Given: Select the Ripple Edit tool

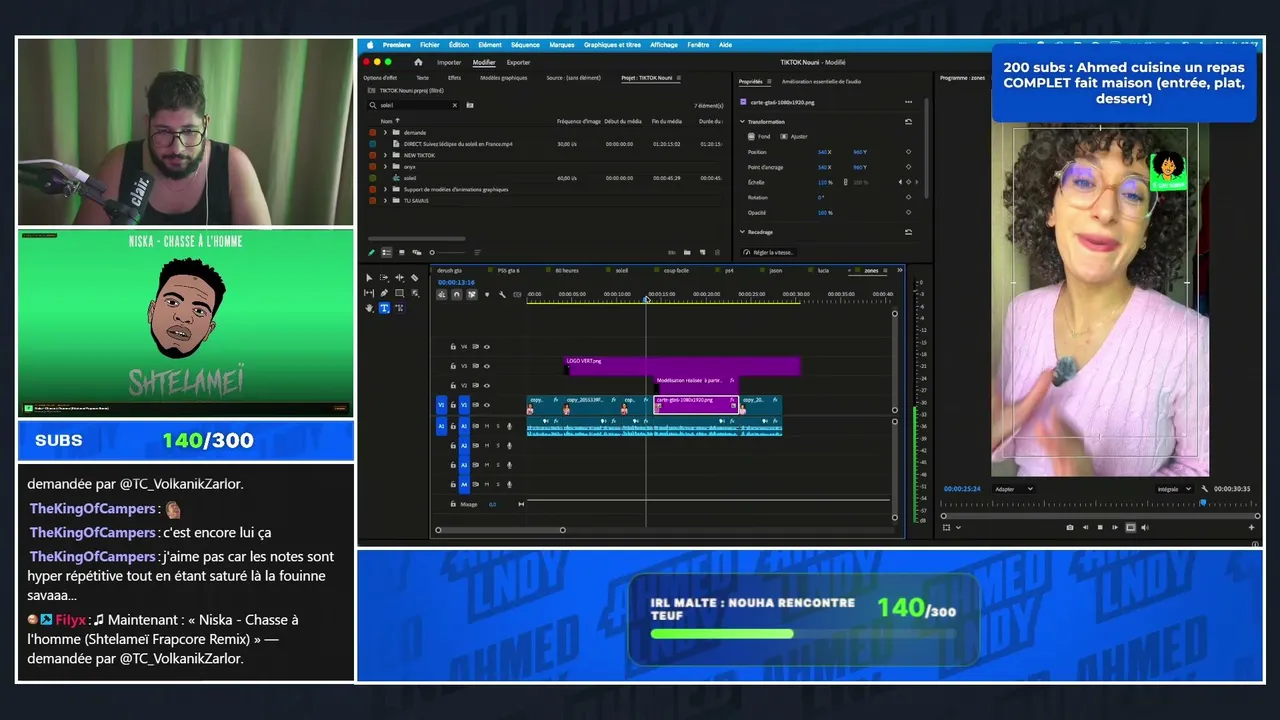Looking at the screenshot, I should pos(399,278).
